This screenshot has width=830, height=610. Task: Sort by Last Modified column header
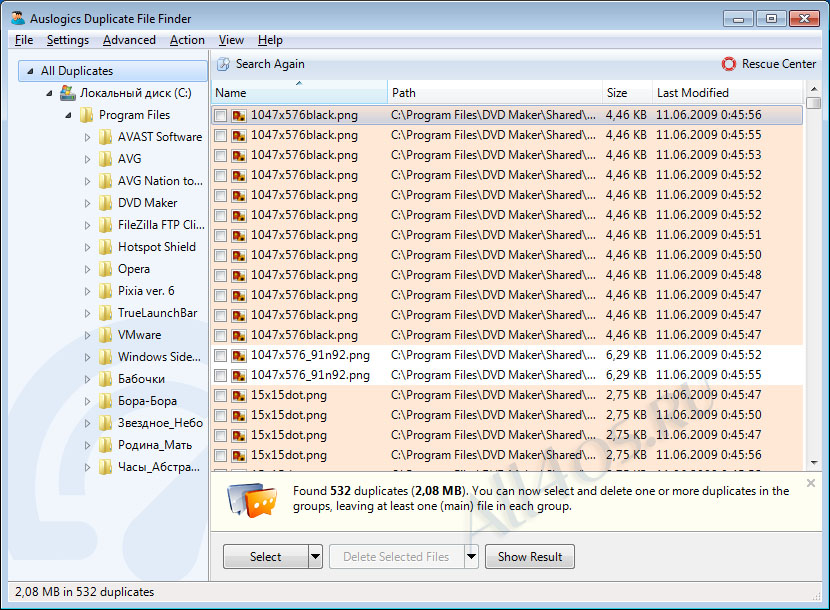(x=727, y=92)
